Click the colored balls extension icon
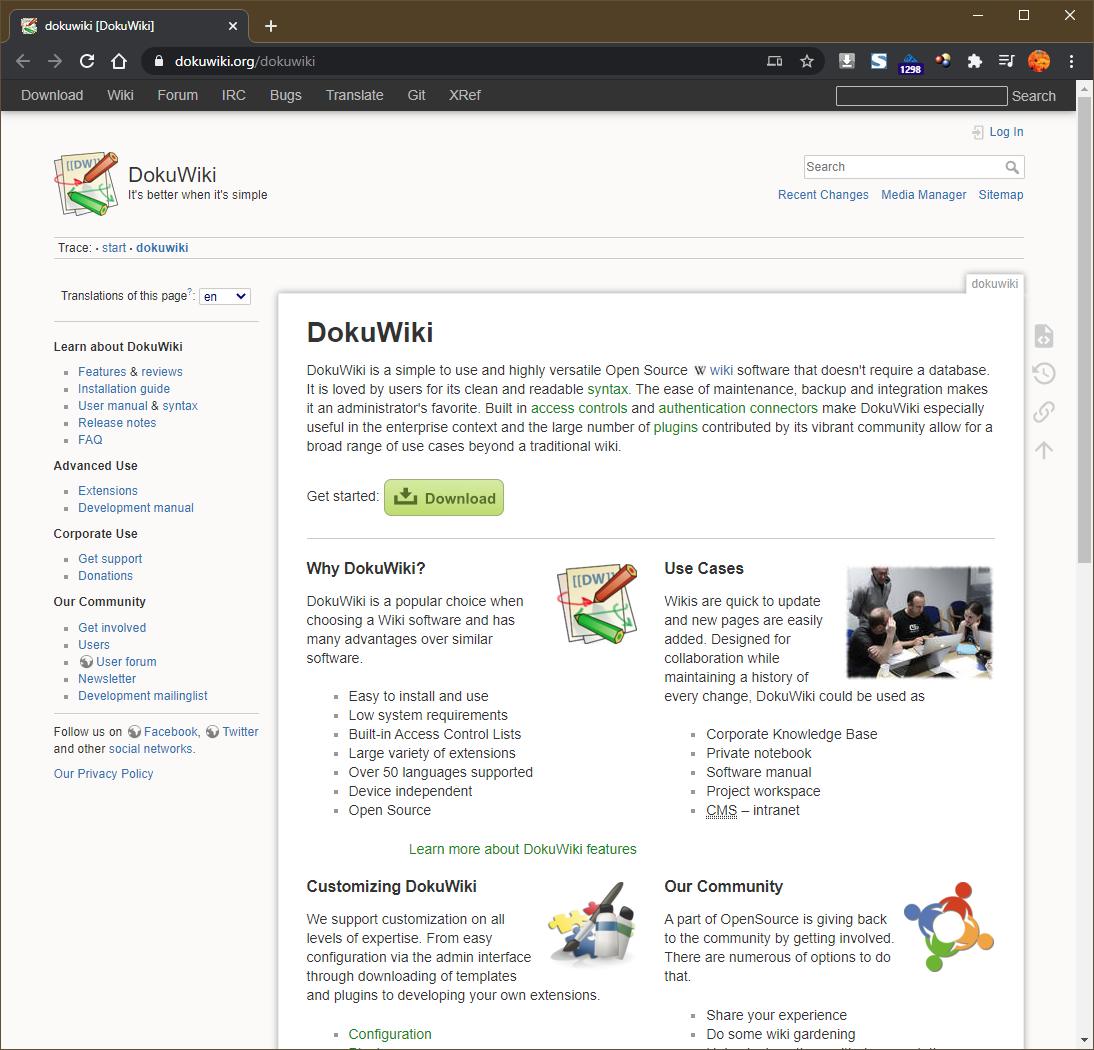The image size is (1094, 1050). pos(943,61)
